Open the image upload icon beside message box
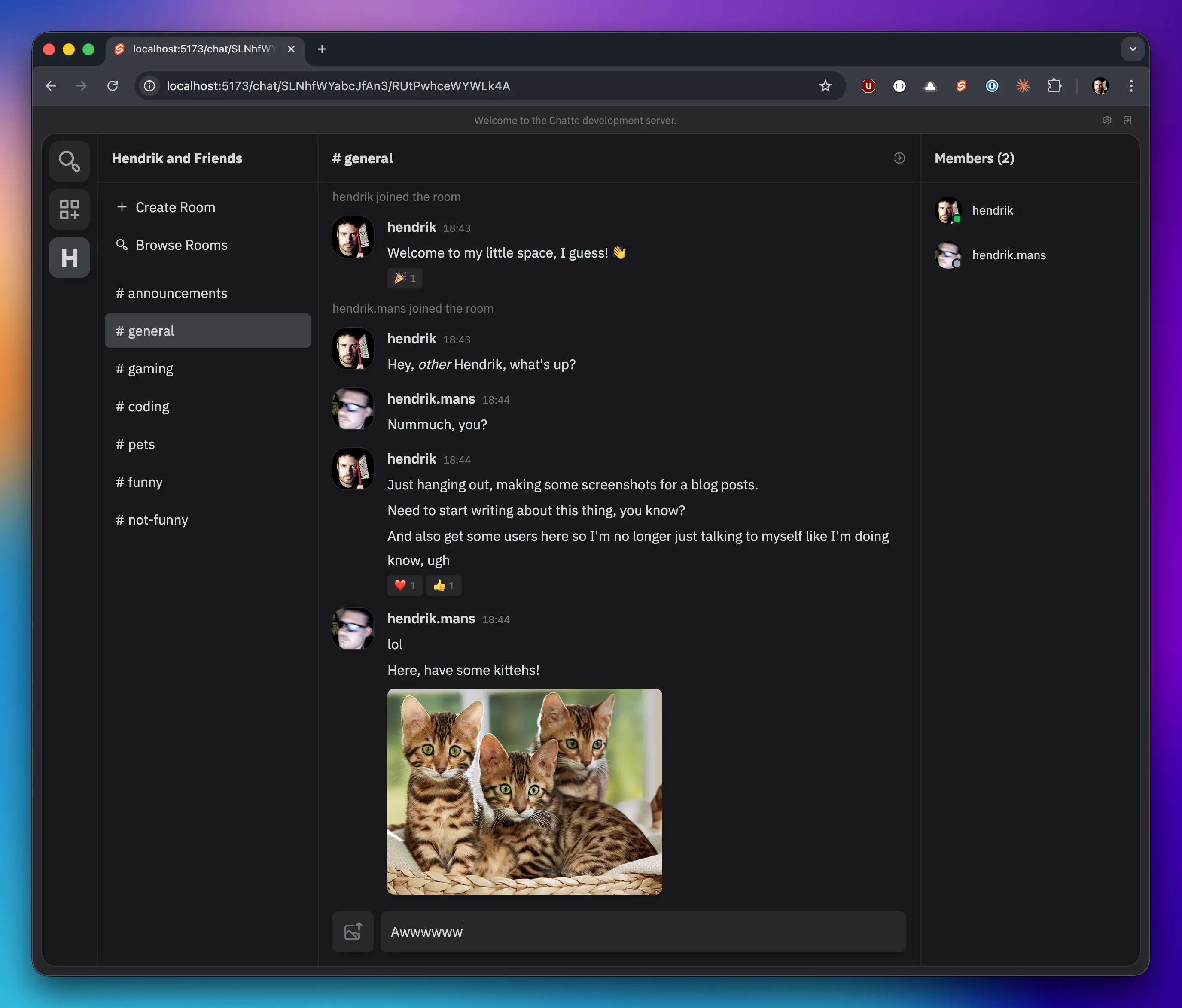The image size is (1182, 1008). pyautogui.click(x=353, y=932)
